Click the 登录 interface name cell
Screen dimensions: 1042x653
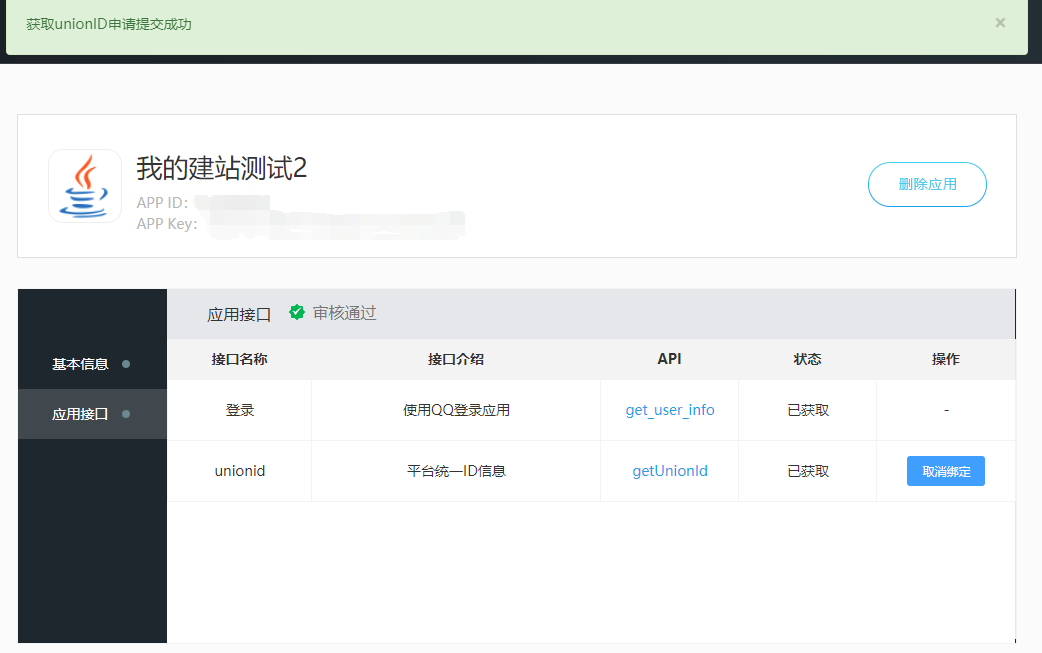pos(240,410)
